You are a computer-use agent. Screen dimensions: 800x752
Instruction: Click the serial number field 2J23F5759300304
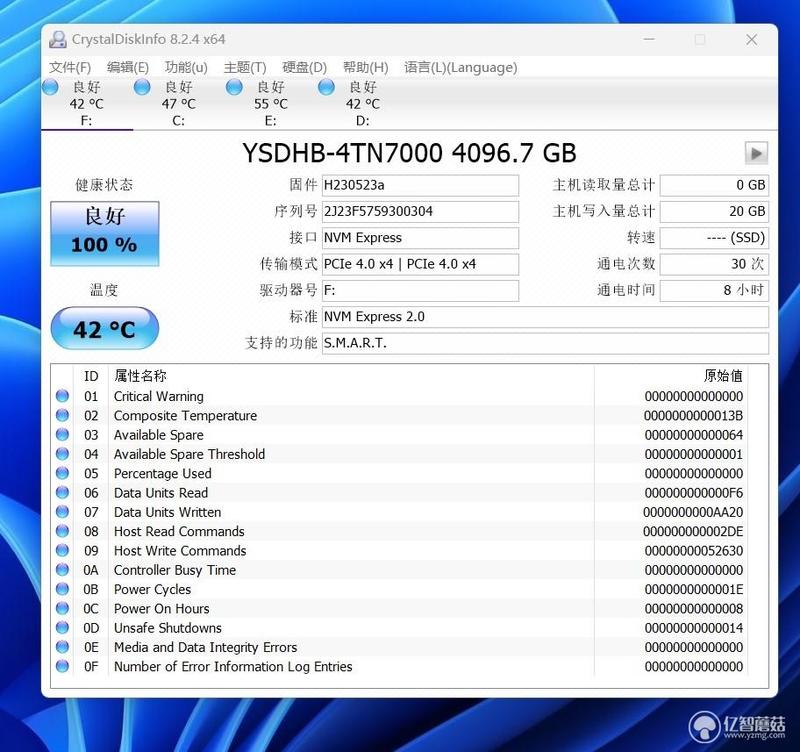(420, 211)
